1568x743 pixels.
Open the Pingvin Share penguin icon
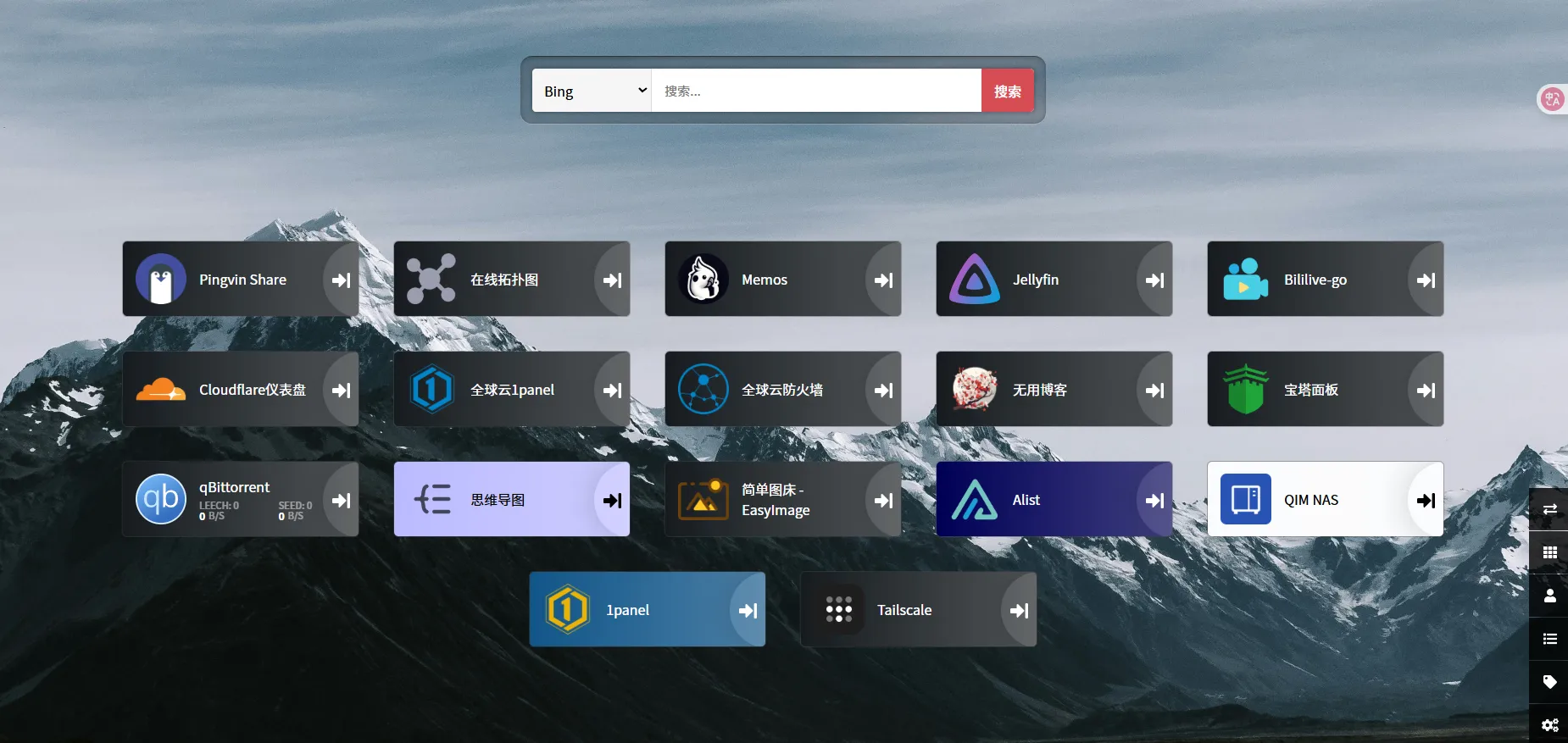pos(161,279)
